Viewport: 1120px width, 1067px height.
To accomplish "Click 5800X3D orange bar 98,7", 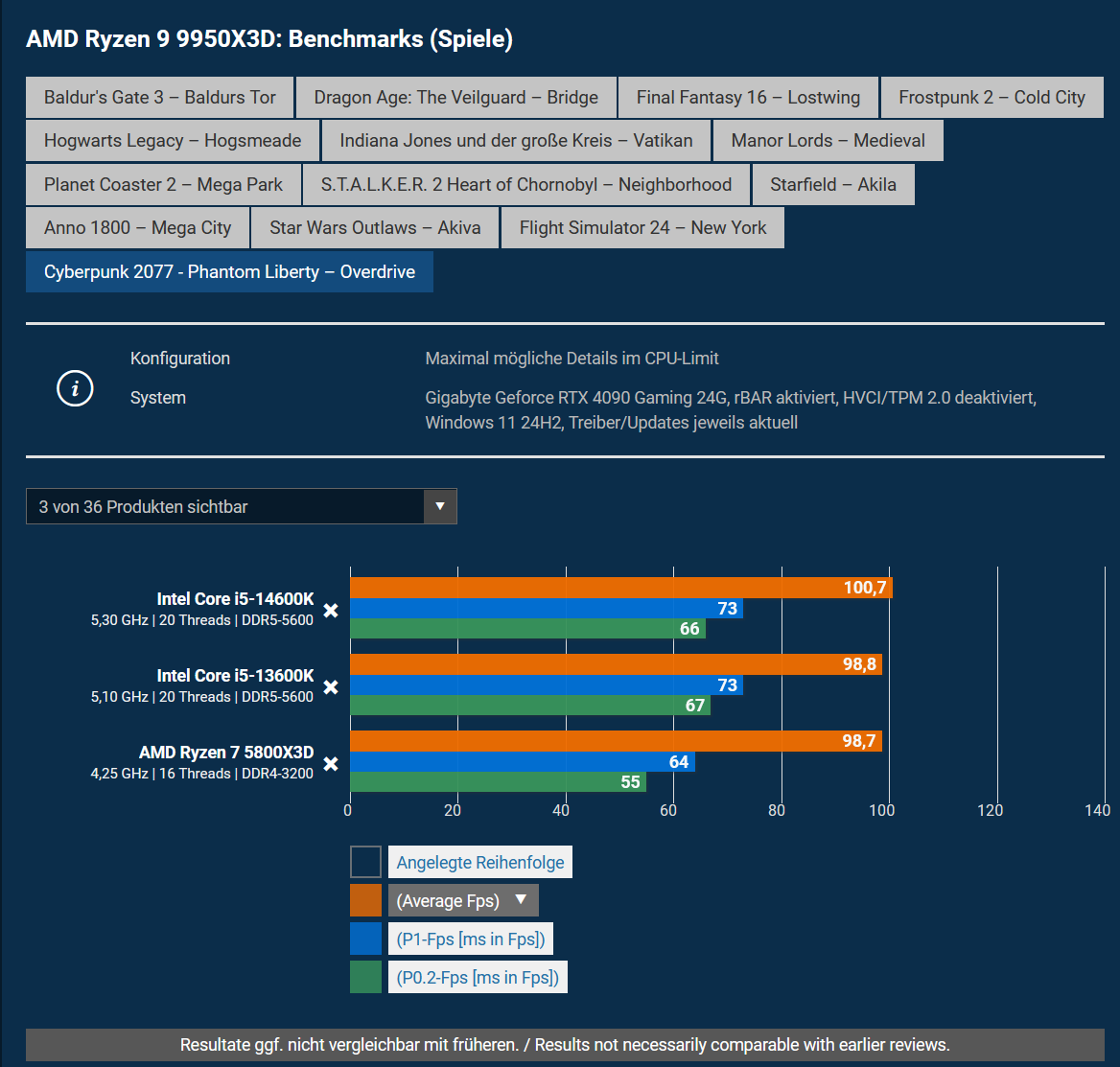I will tap(616, 741).
